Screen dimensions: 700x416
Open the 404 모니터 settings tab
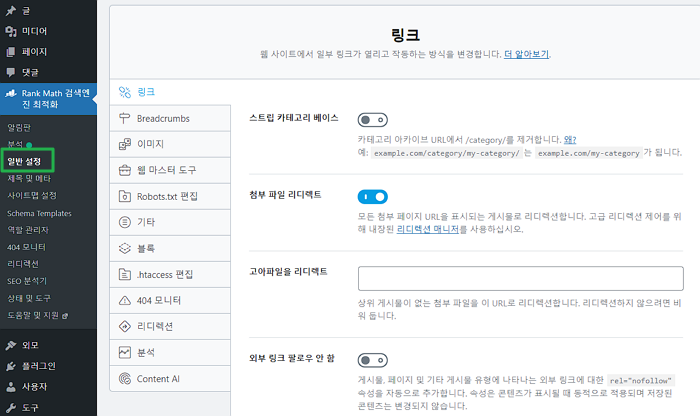coord(170,300)
